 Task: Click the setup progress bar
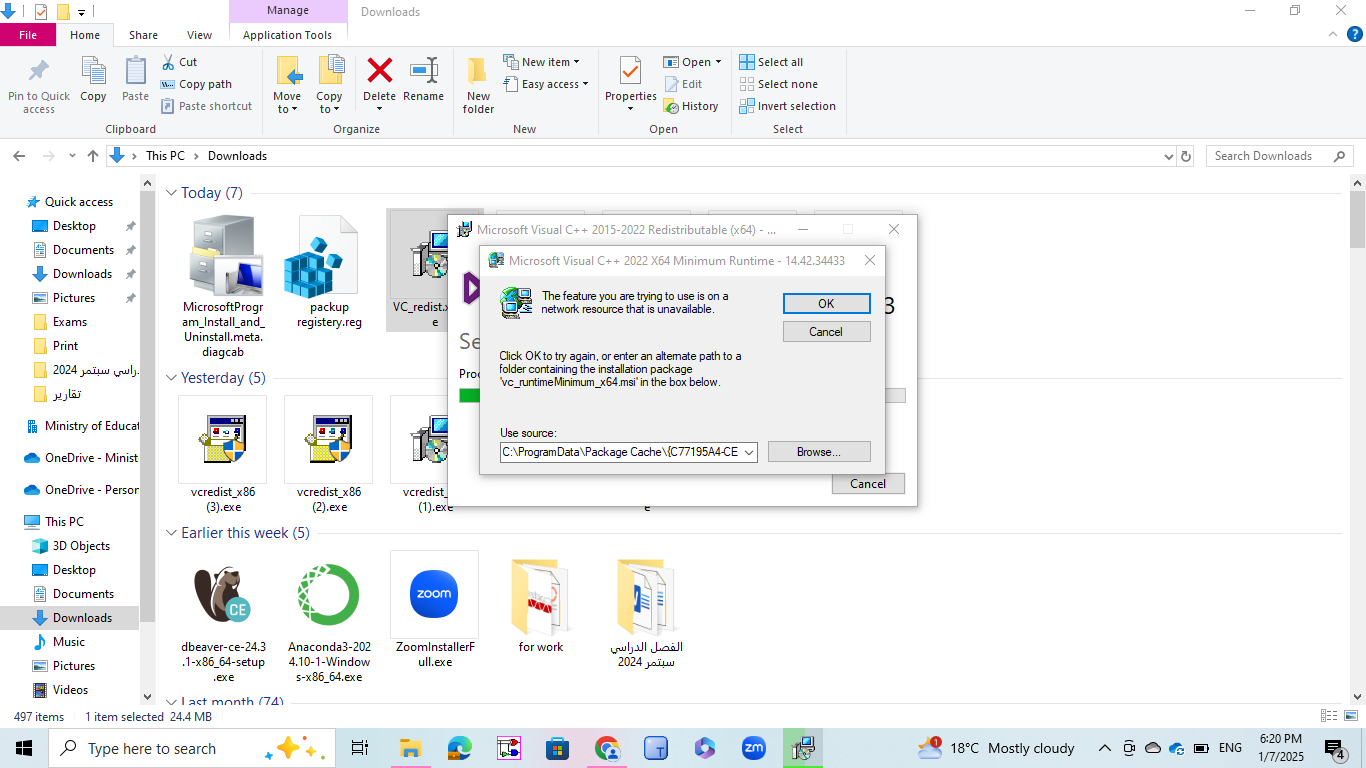pyautogui.click(x=682, y=396)
